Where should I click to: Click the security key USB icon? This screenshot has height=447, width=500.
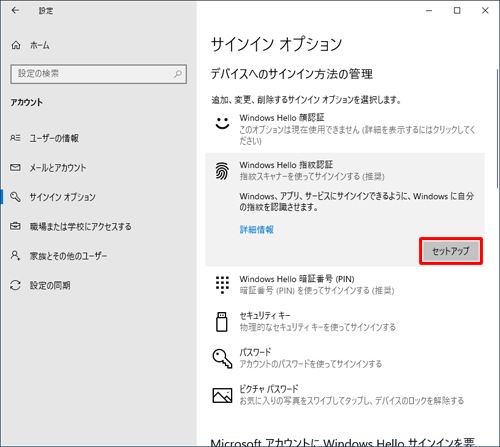(x=222, y=322)
